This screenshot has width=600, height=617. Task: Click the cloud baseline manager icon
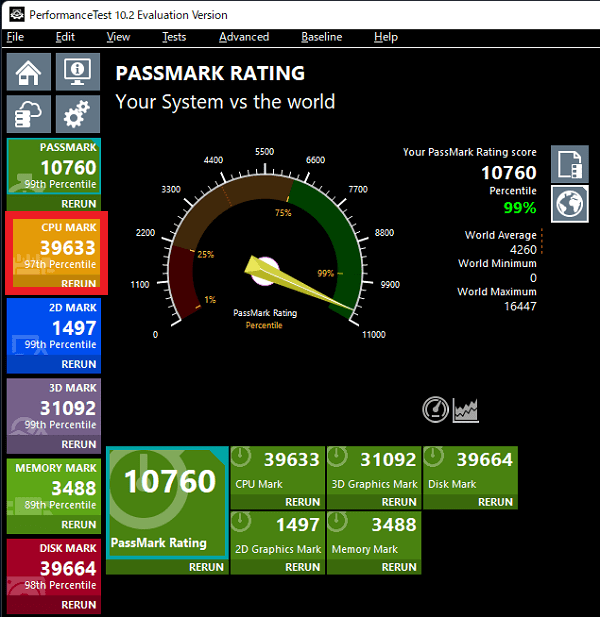[29, 114]
